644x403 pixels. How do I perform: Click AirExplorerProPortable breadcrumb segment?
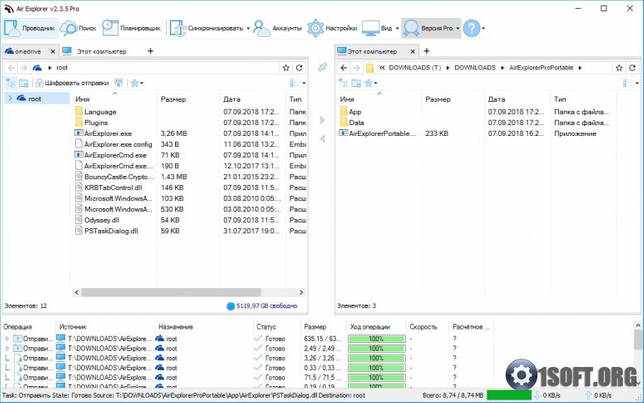click(541, 67)
